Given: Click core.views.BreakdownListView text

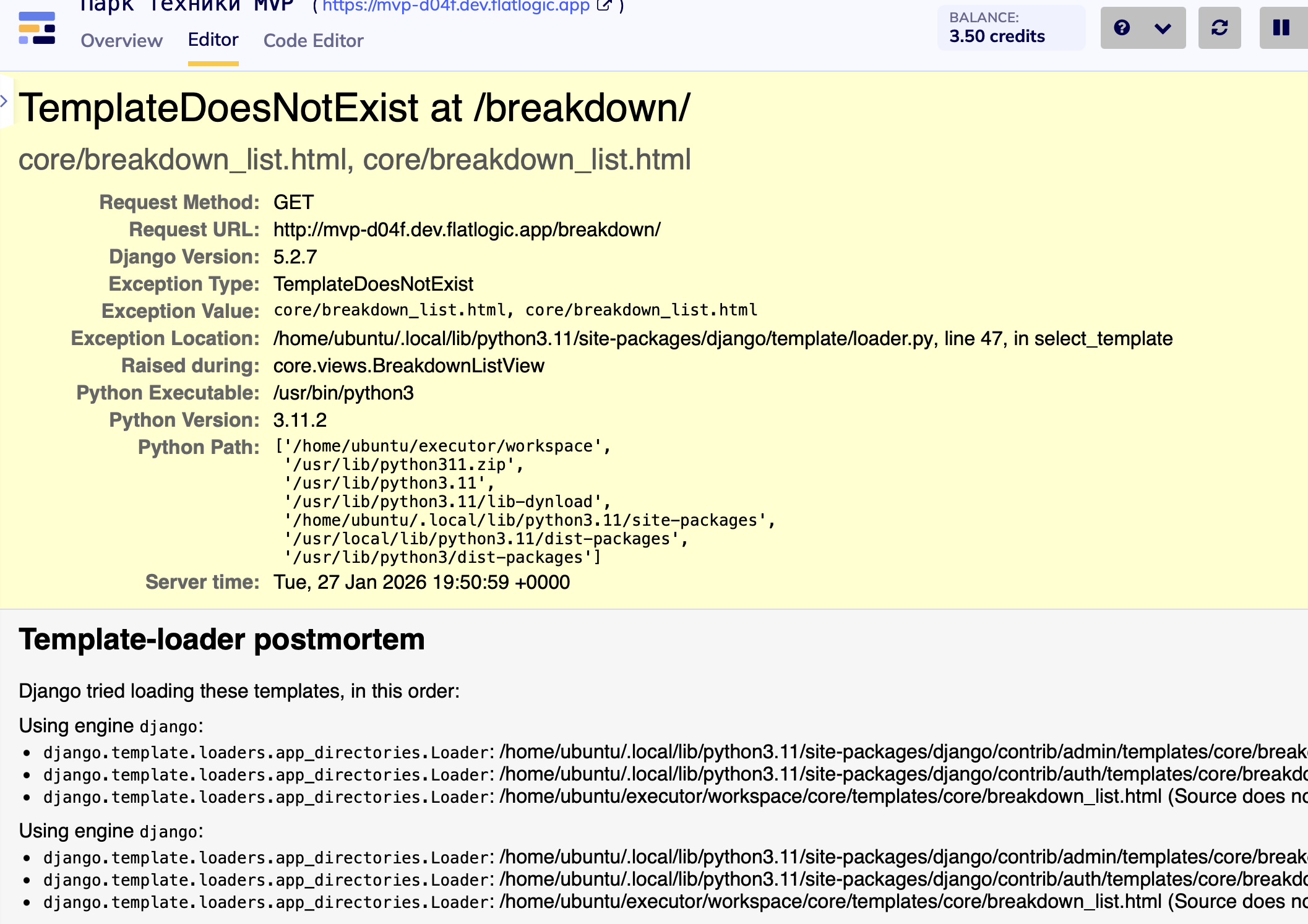Looking at the screenshot, I should [x=408, y=366].
